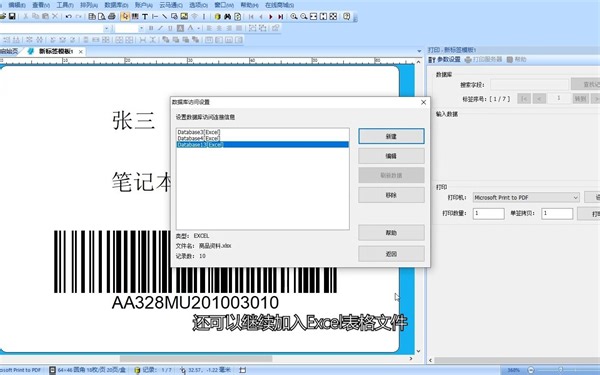Image resolution: width=600 pixels, height=375 pixels.
Task: Jump to last record arrow icon
Action: point(280,16)
